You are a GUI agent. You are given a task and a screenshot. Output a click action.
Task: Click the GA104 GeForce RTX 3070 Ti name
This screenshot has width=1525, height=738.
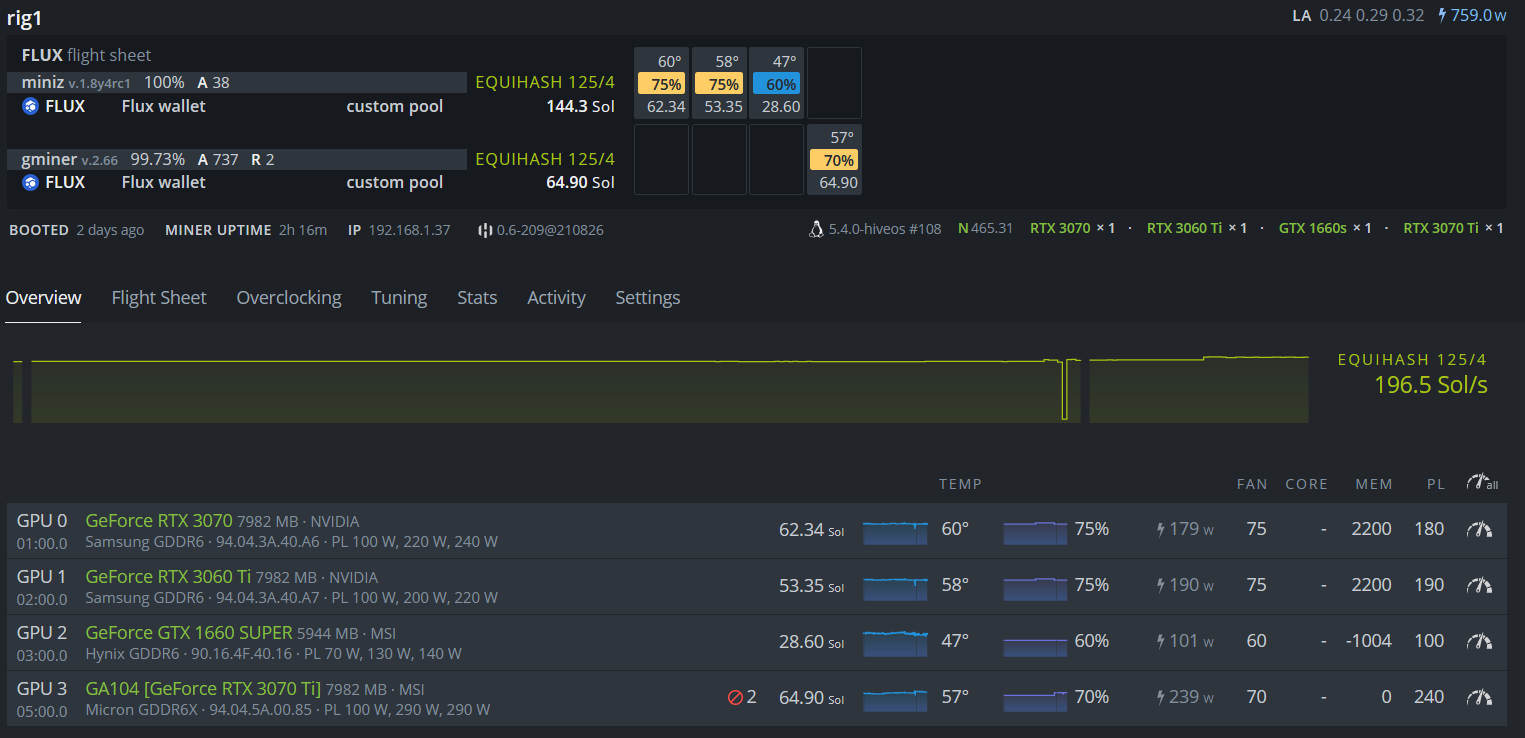click(x=203, y=689)
